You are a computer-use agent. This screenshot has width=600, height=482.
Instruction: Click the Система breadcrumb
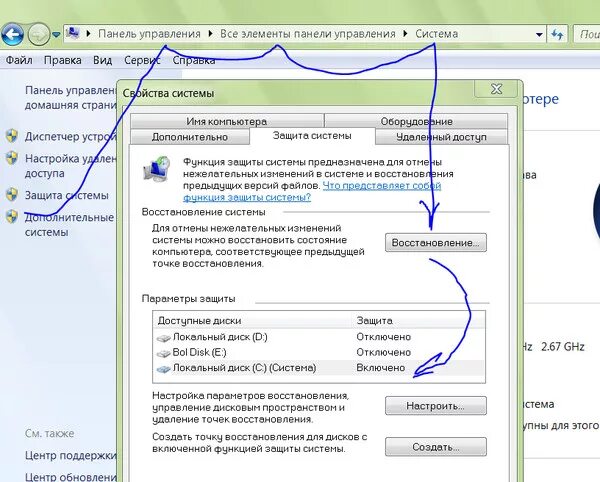(437, 34)
